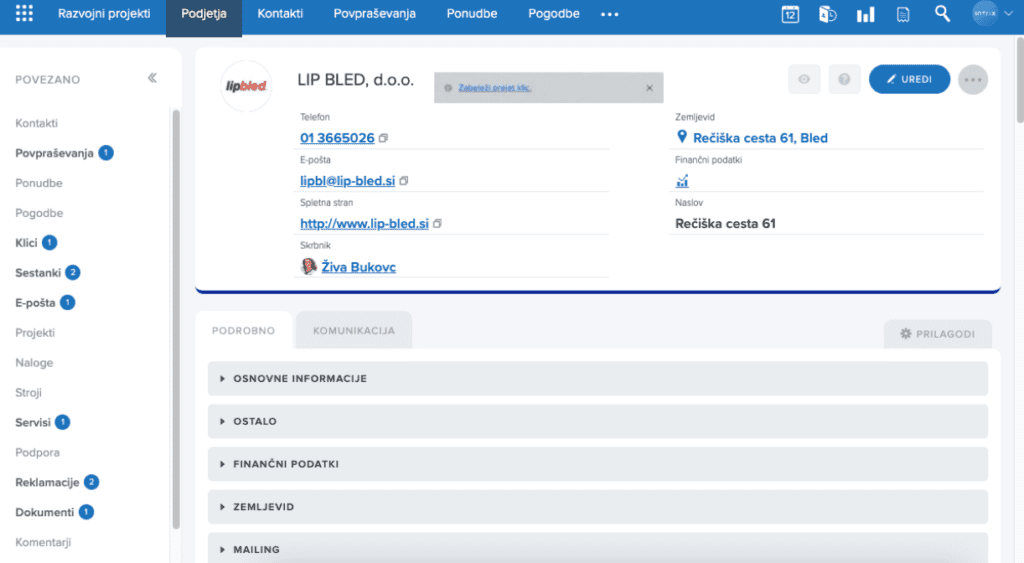Click the lipbled company logo
The width and height of the screenshot is (1024, 563).
[246, 86]
